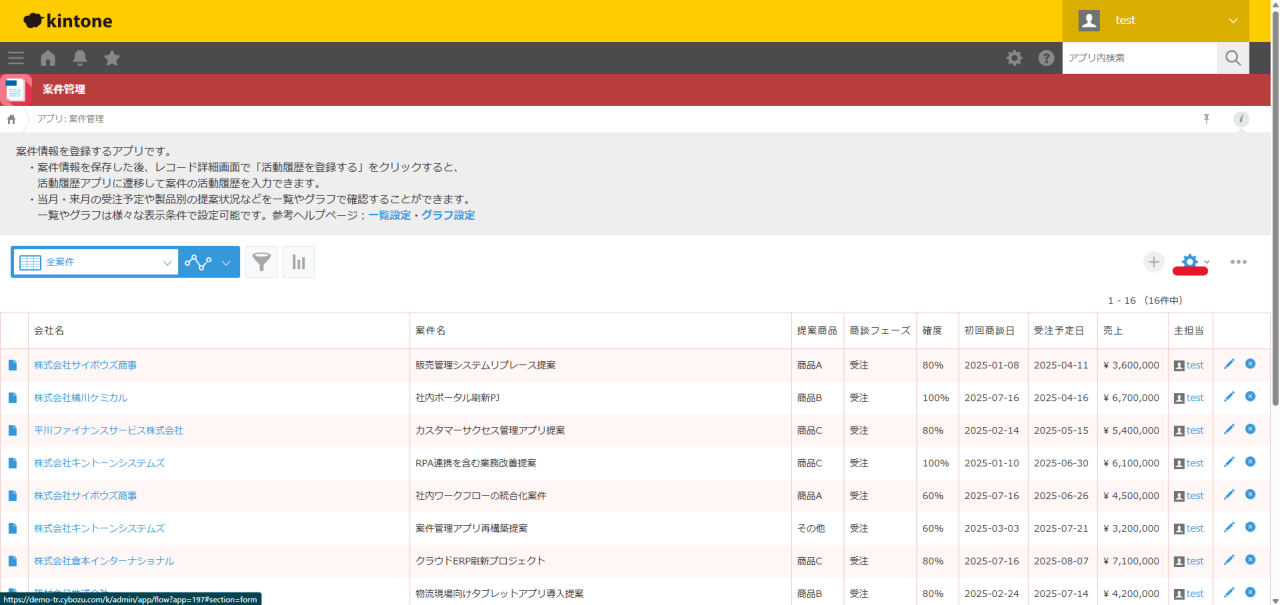Edit the 株式会社横川ケミカル record with pencil
This screenshot has width=1280, height=605.
[1229, 397]
